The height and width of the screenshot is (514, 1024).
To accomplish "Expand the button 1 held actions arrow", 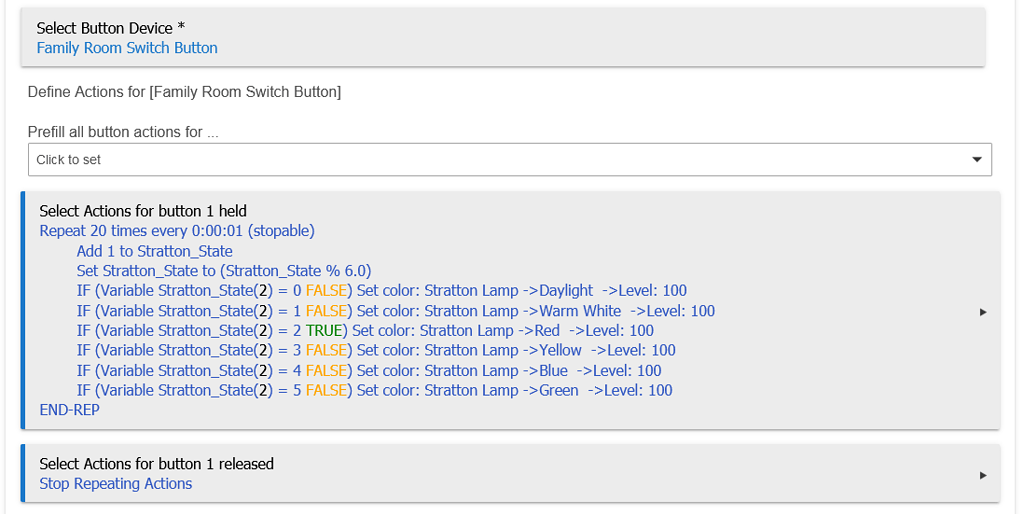I will [983, 311].
